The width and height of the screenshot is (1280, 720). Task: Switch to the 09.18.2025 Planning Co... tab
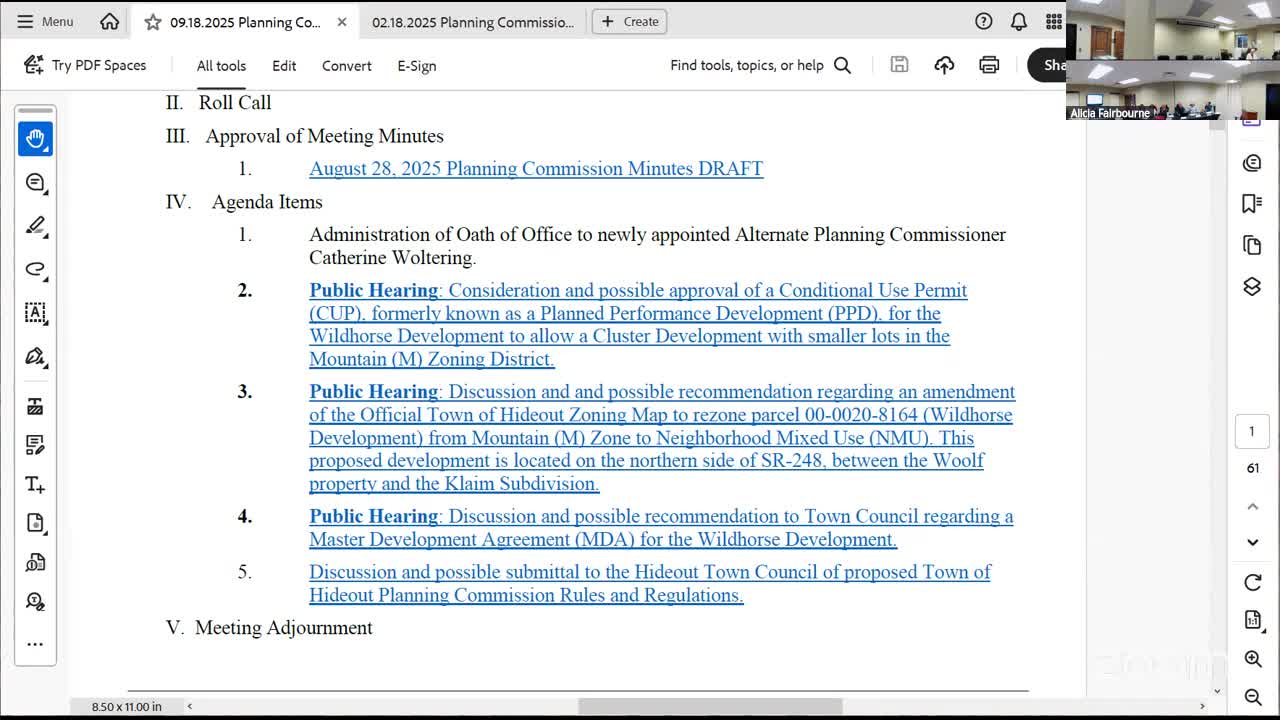point(245,22)
